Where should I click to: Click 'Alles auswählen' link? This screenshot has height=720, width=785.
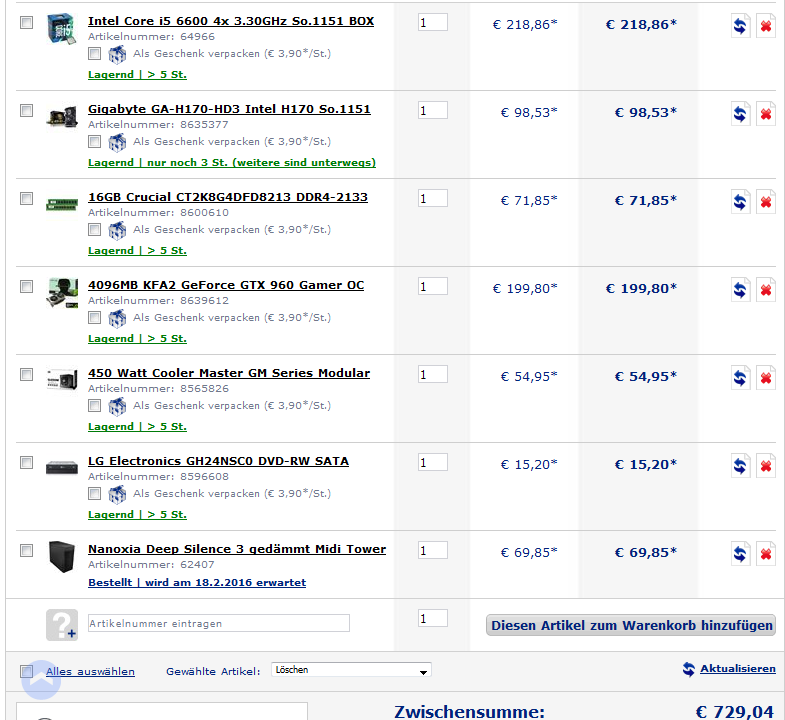[x=90, y=671]
